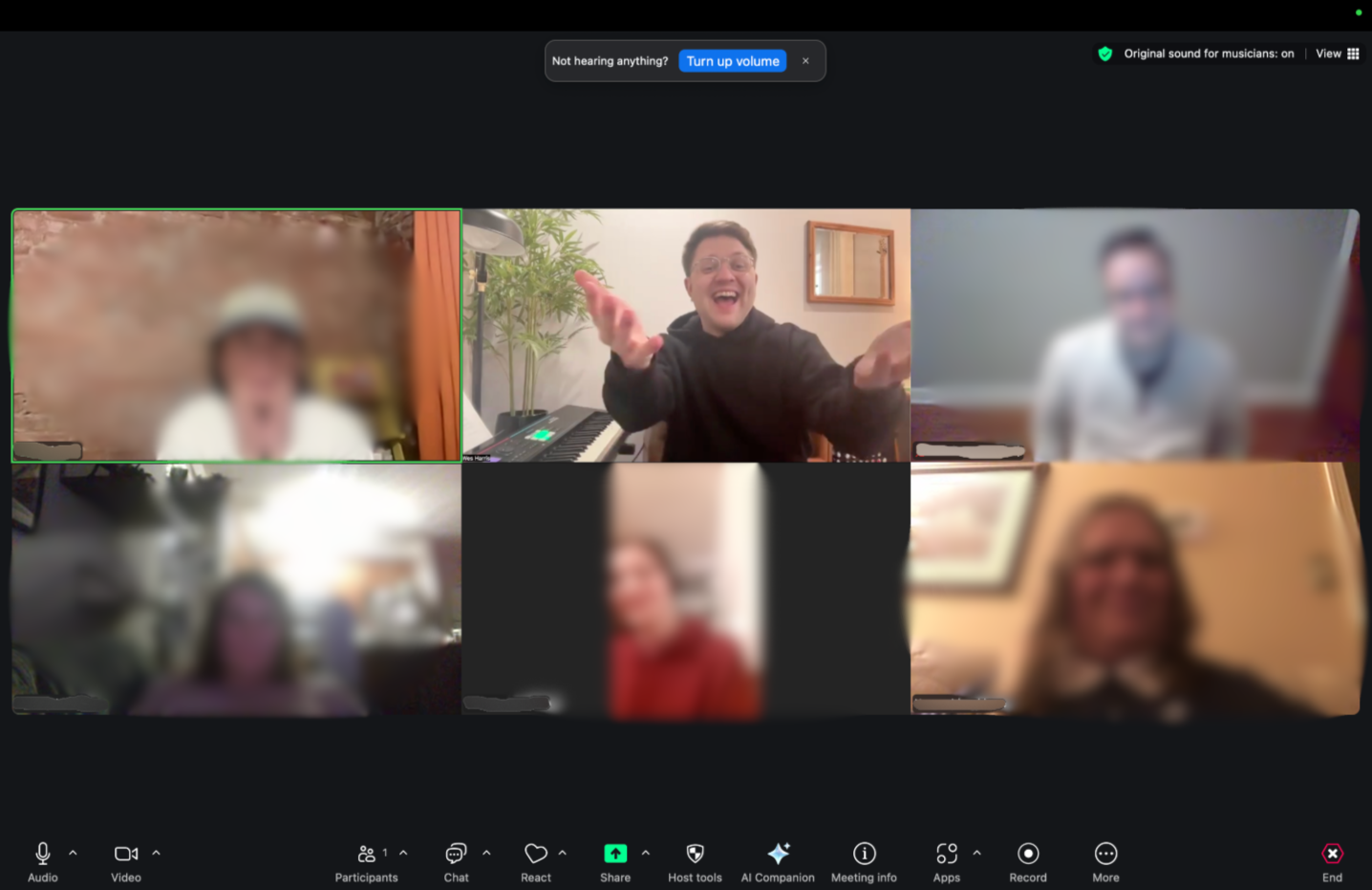The width and height of the screenshot is (1372, 890).
Task: Mute the microphone via the Audio icon
Action: [x=42, y=853]
